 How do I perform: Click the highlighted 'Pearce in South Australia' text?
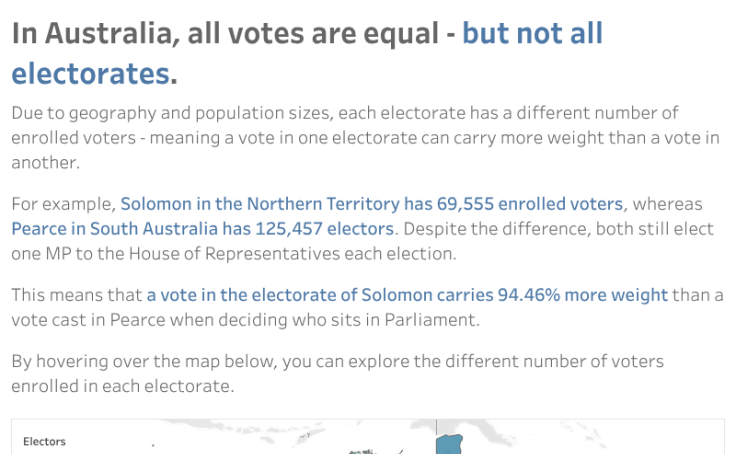(x=109, y=229)
